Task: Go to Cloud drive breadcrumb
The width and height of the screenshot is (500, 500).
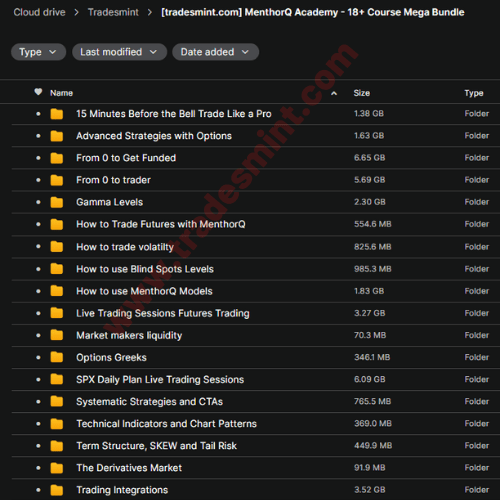Action: tap(39, 12)
